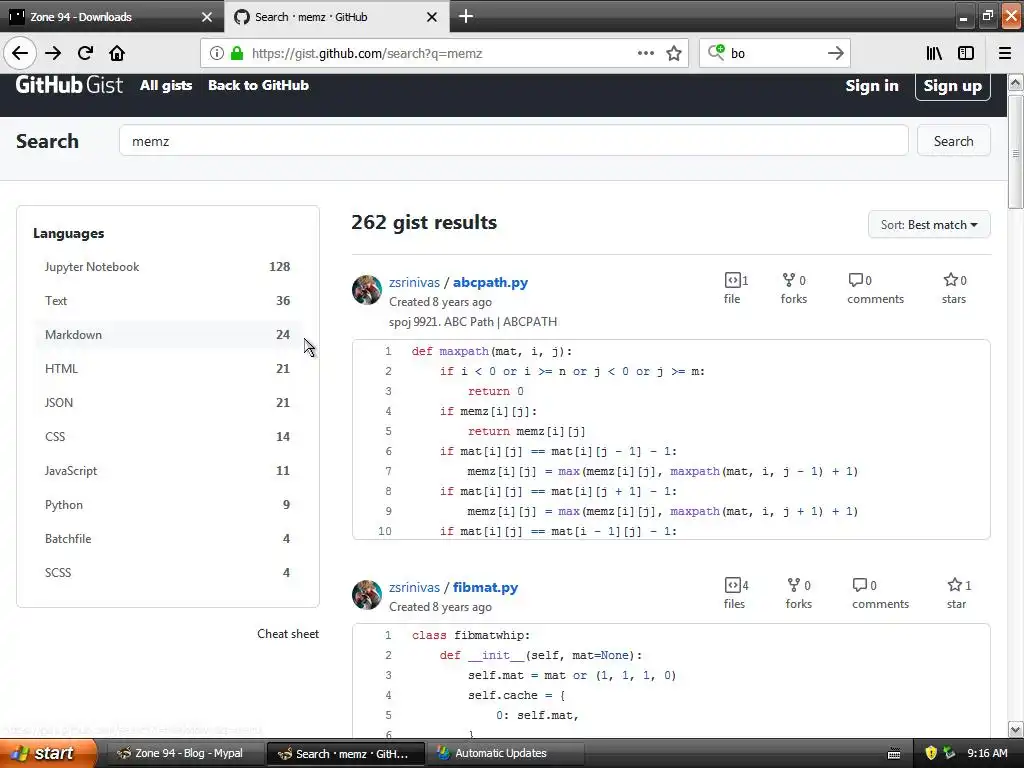Screen dimensions: 1024x768
Task: Open file count icon for abcpath.py gist
Action: point(732,280)
